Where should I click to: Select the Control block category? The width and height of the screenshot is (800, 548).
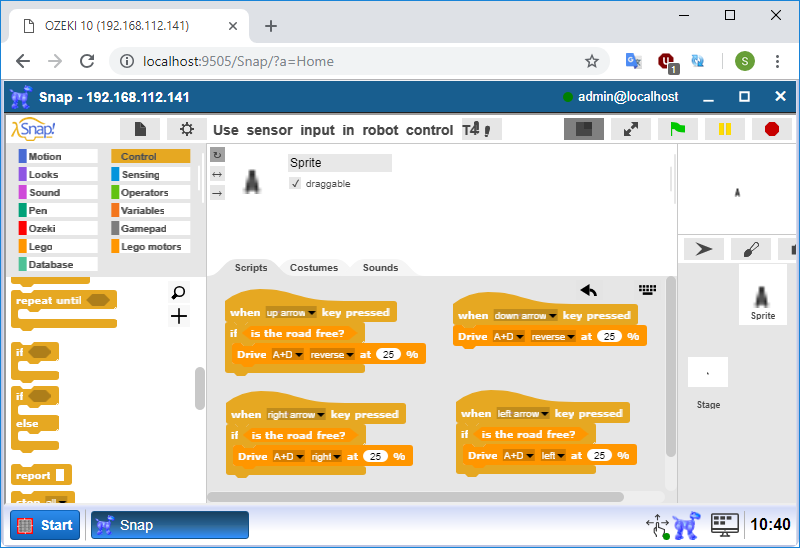coord(151,156)
